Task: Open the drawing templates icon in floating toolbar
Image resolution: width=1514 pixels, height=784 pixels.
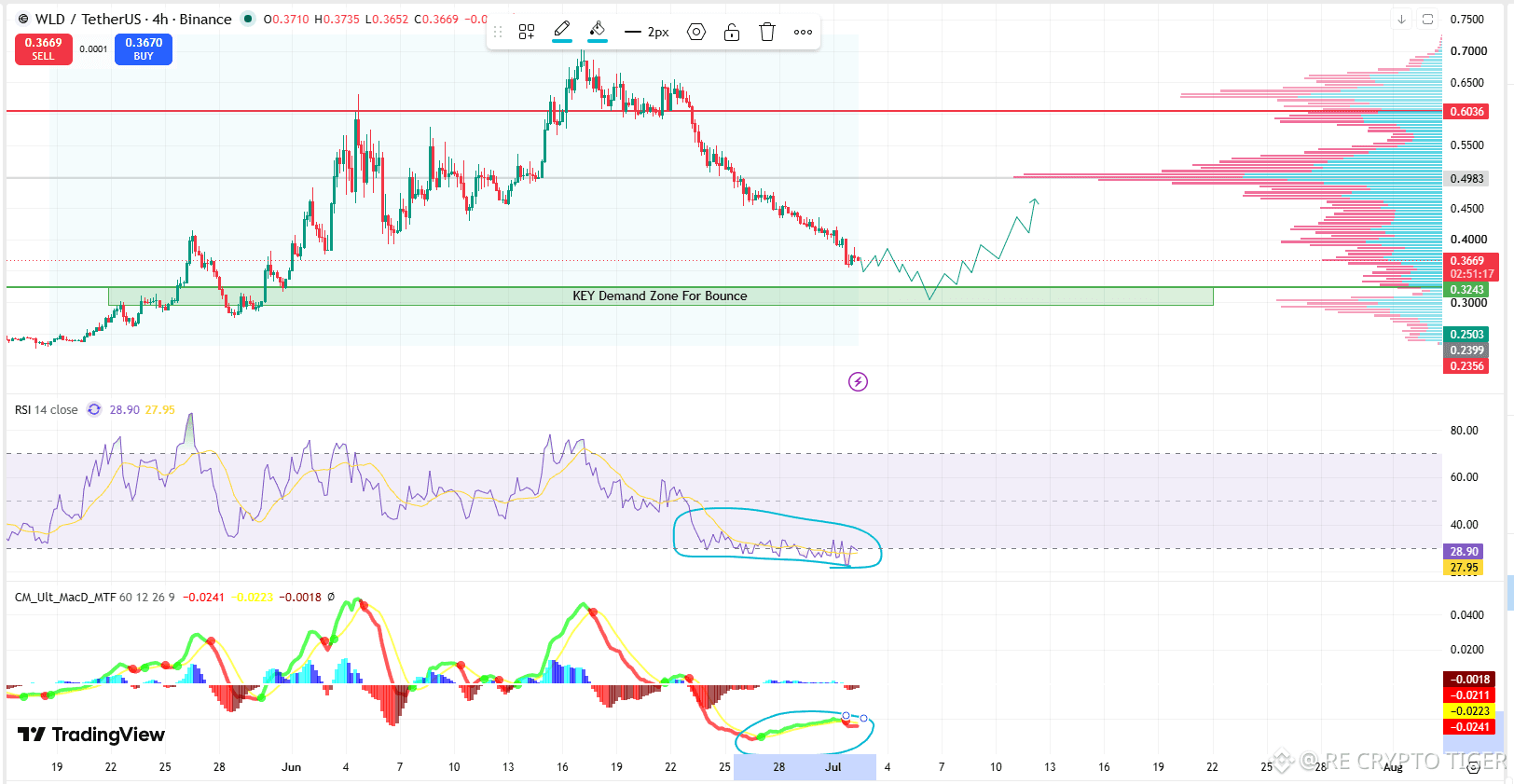Action: point(527,32)
